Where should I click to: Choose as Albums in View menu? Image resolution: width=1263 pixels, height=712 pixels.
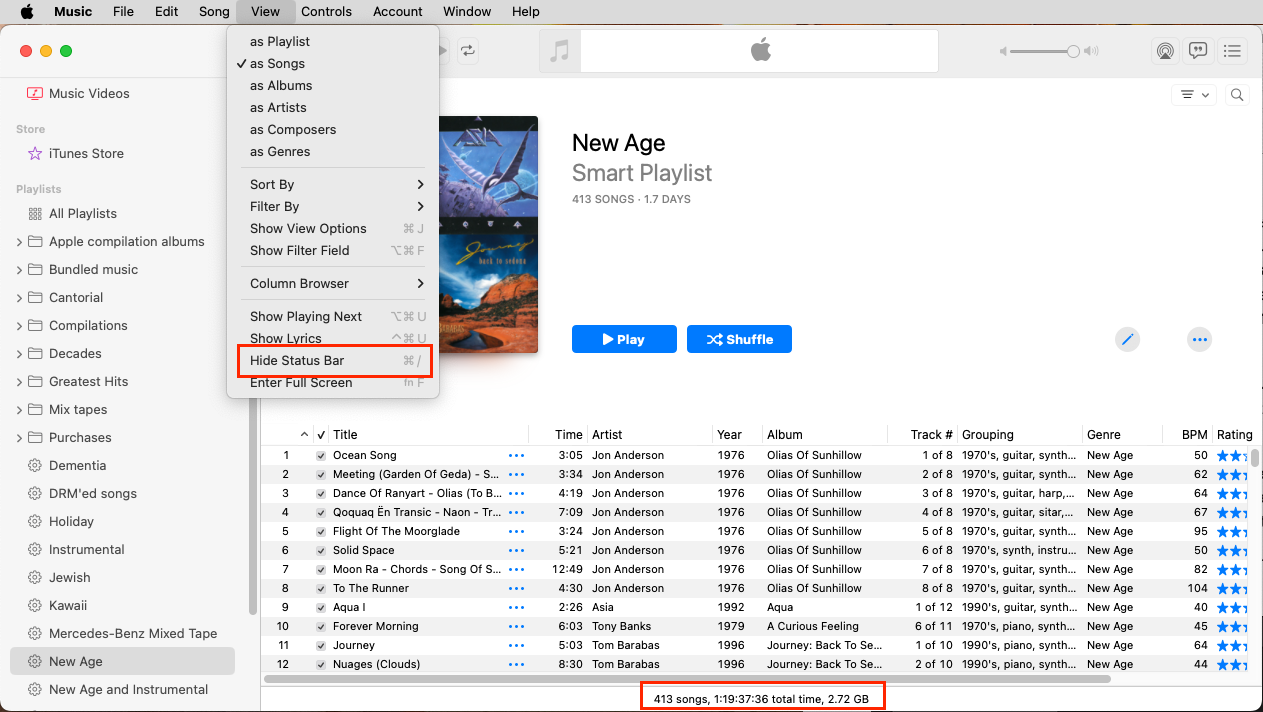click(x=333, y=85)
